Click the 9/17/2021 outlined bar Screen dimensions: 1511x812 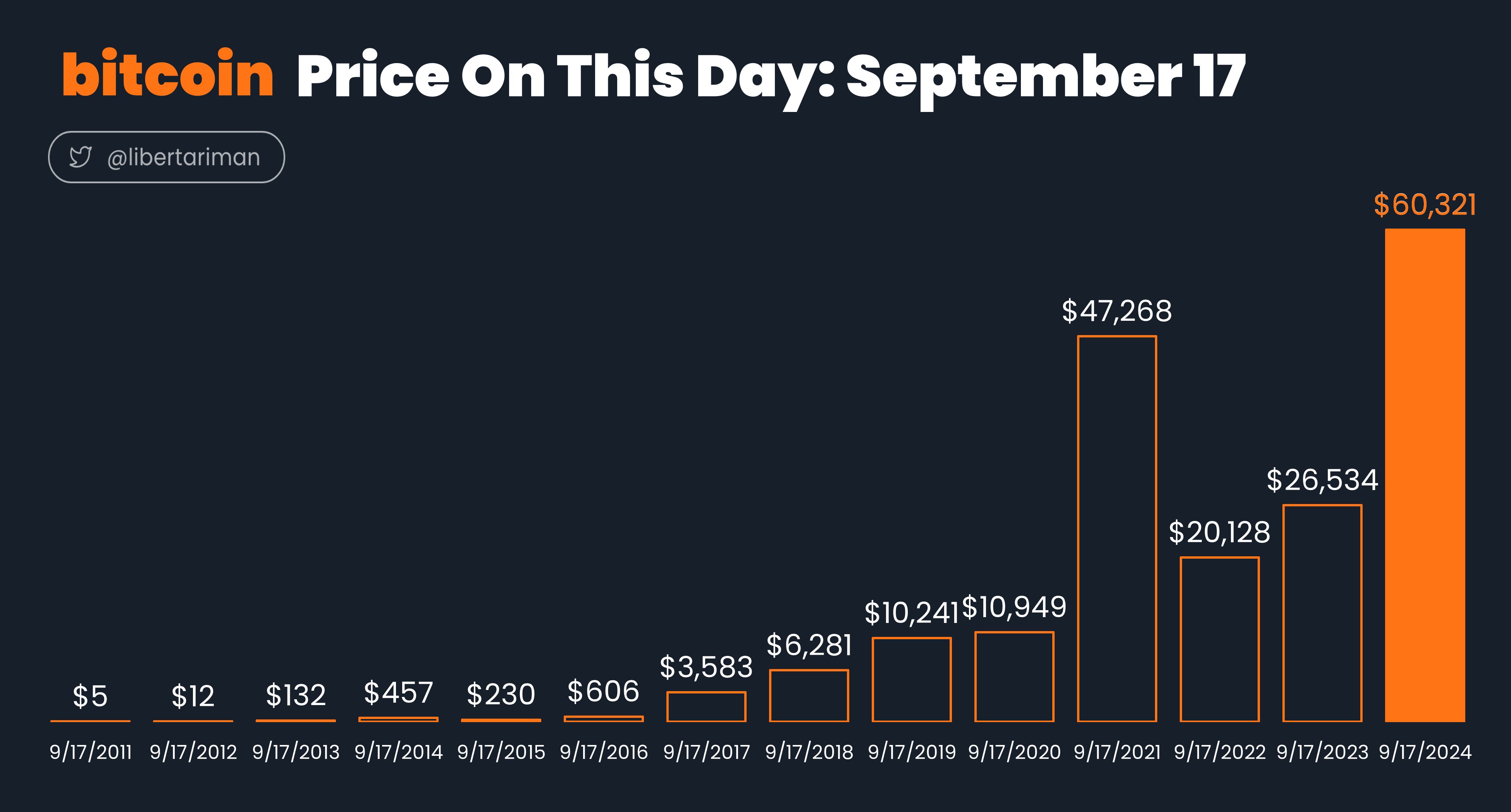tap(1117, 529)
